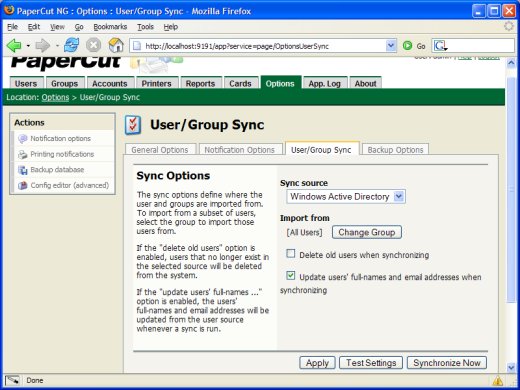The width and height of the screenshot is (520, 390).
Task: Switch to the Reports tab
Action: (200, 83)
